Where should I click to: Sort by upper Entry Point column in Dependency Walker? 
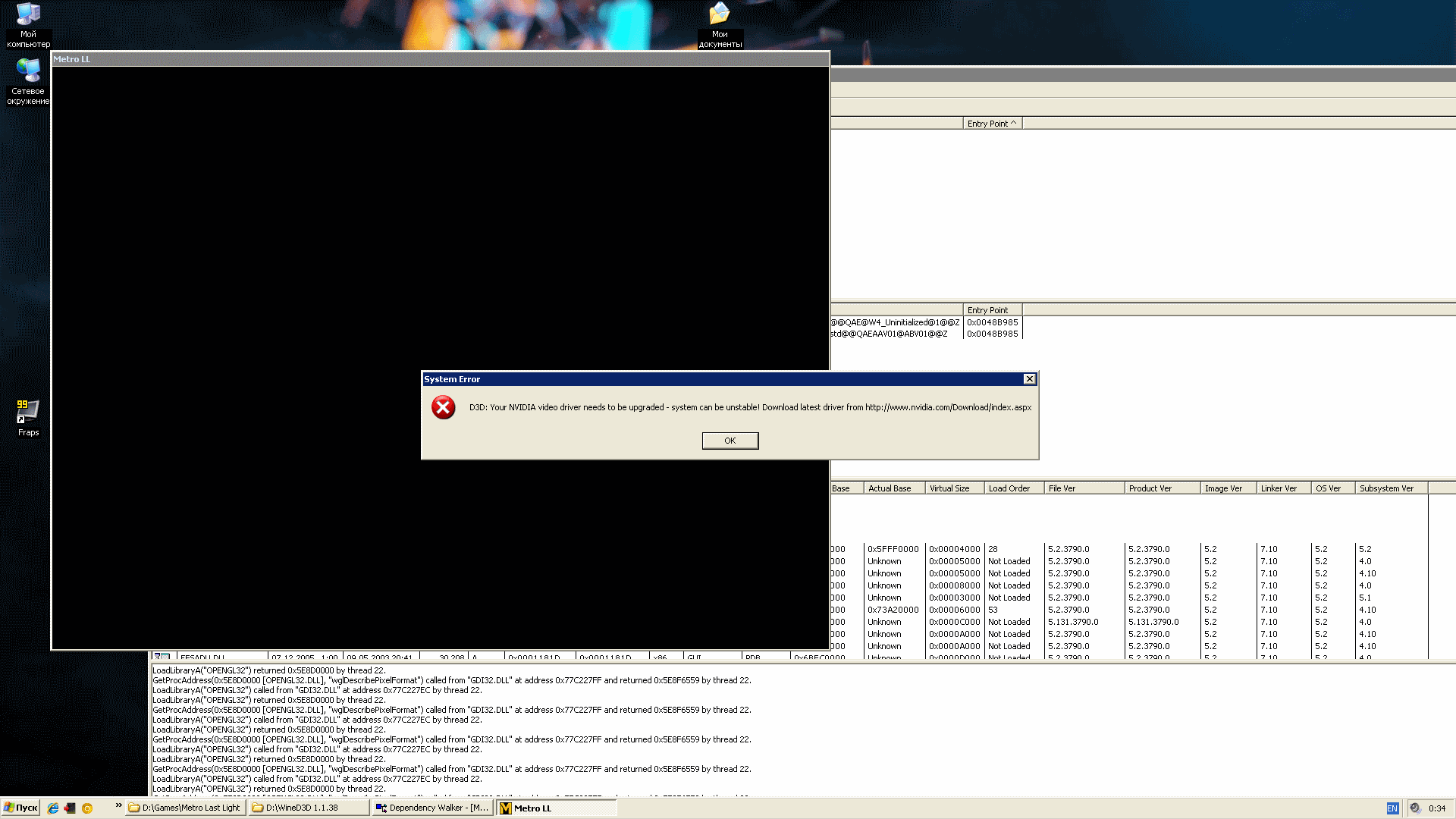992,124
